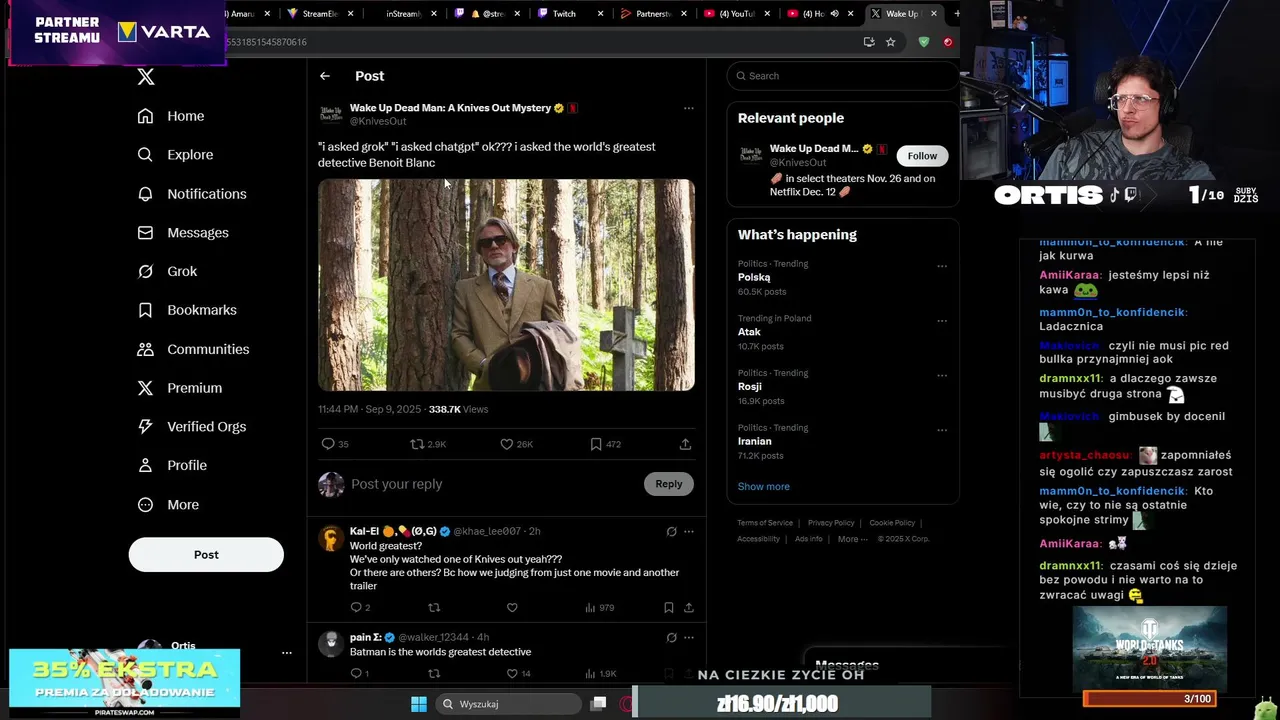Bookmark the Knives Out post (472)
This screenshot has width=1280, height=720.
(x=605, y=444)
